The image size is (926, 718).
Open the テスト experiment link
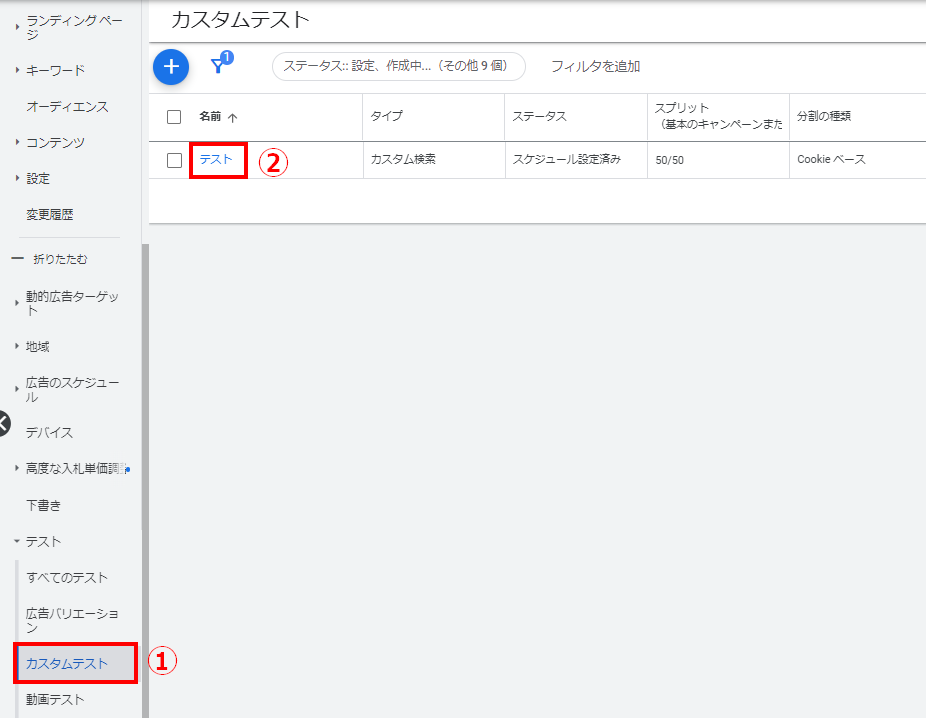tap(216, 159)
